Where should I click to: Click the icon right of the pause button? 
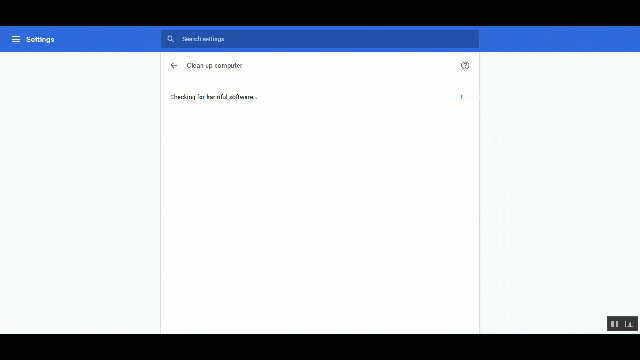629,324
